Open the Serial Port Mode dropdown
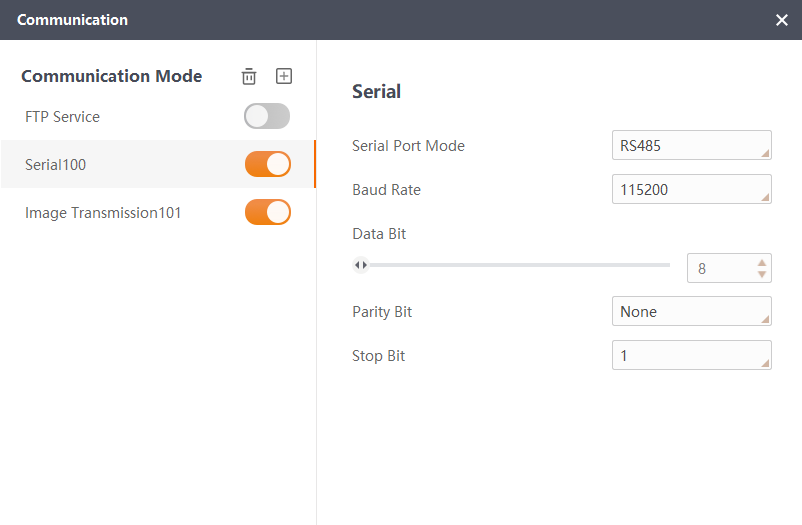This screenshot has height=525, width=802. click(x=692, y=145)
